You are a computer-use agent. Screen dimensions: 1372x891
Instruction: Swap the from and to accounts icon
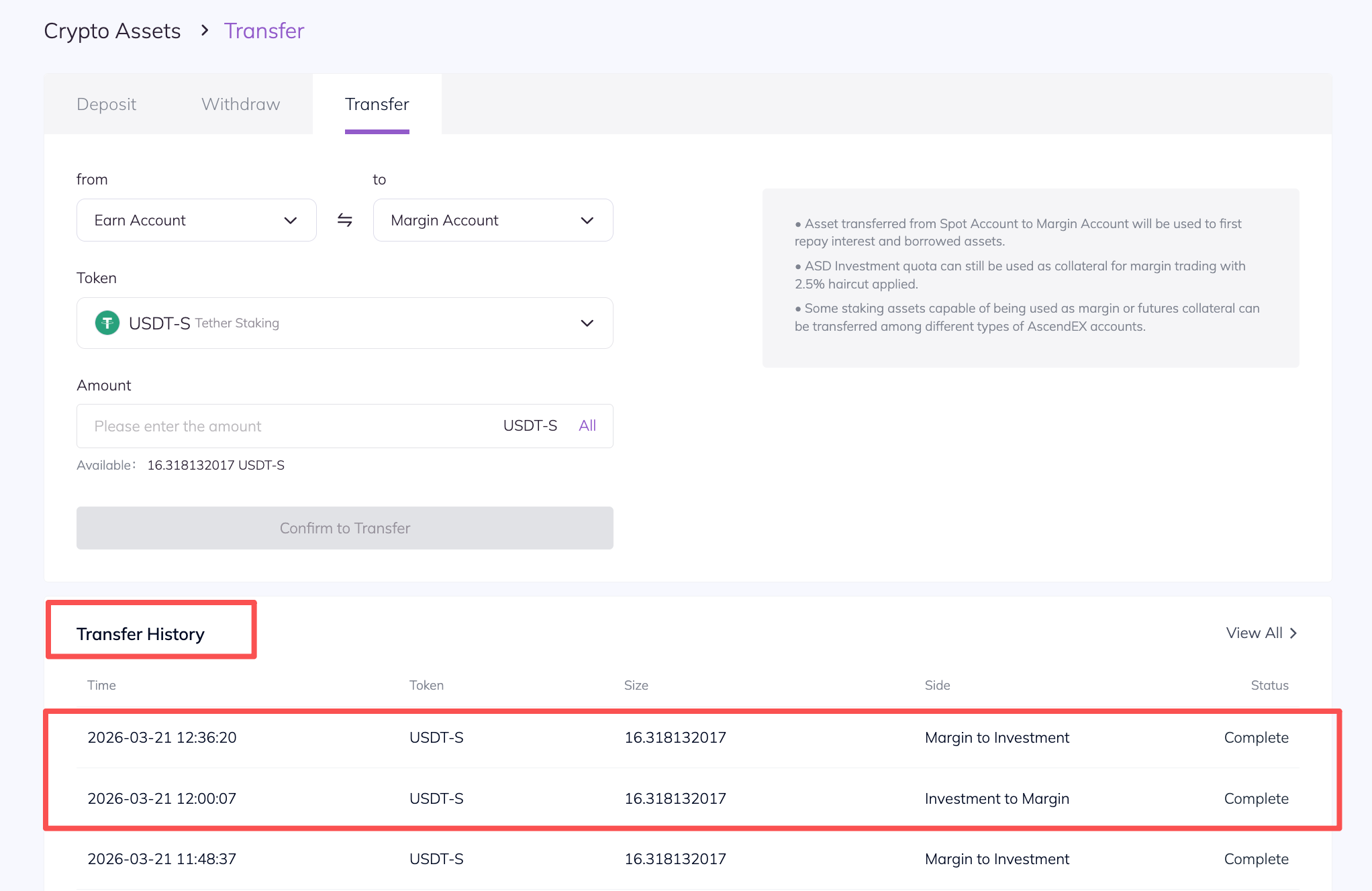(344, 220)
